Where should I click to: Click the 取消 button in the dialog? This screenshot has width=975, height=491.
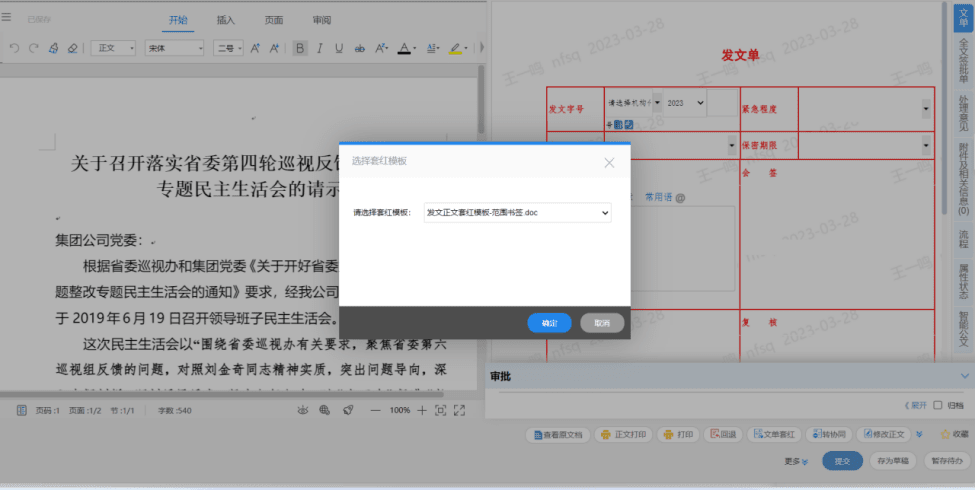click(602, 323)
